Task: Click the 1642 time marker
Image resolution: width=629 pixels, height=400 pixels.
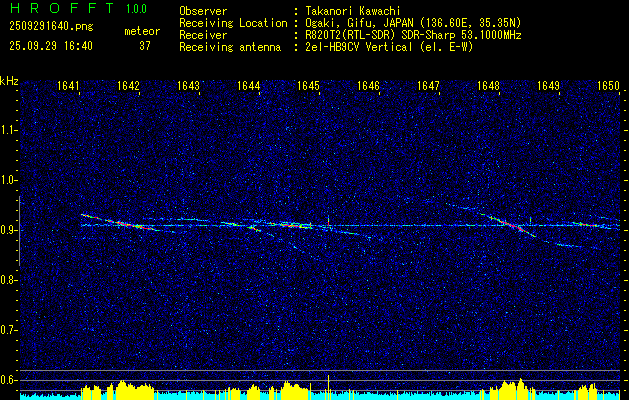Action: coord(128,85)
